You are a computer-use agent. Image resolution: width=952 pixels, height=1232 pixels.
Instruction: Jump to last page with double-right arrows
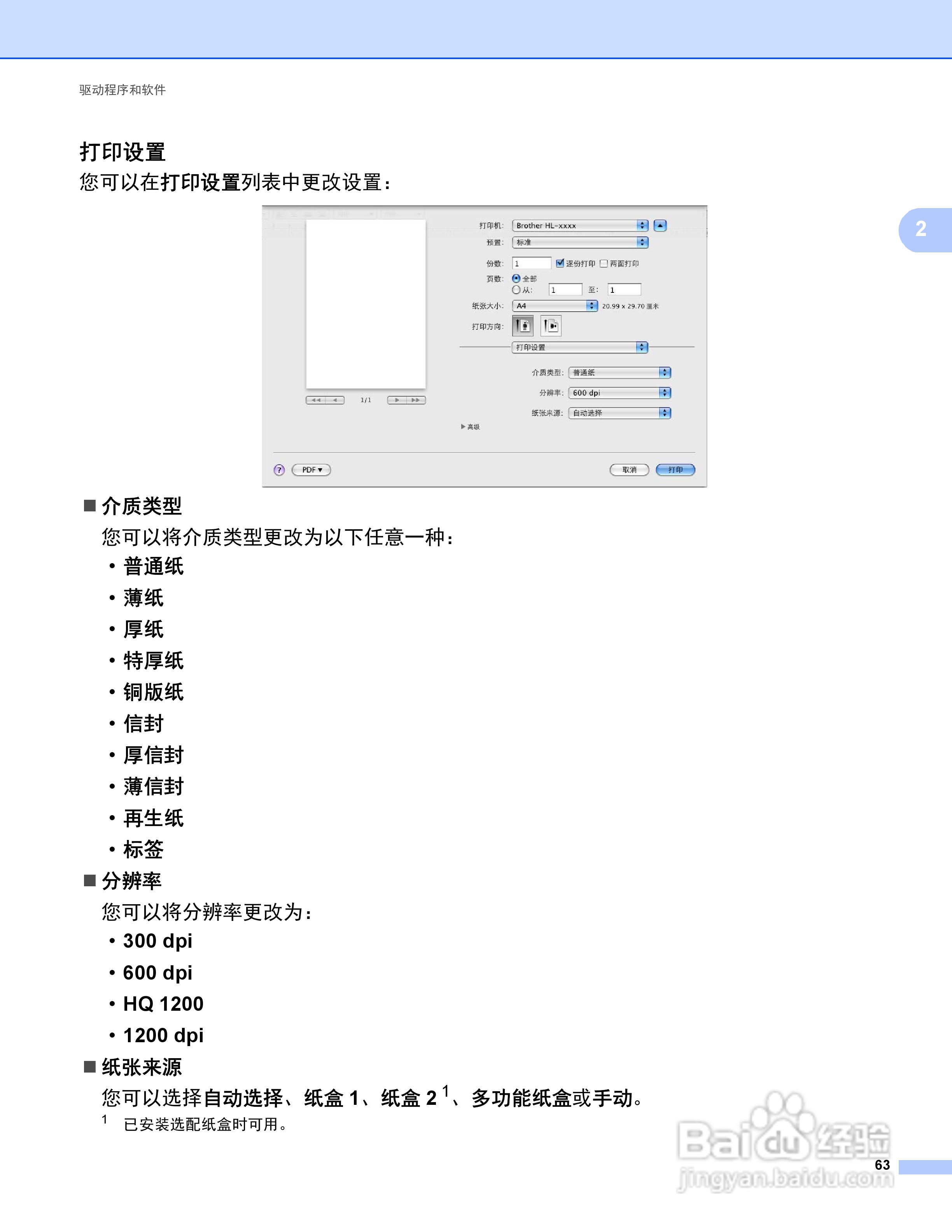[416, 400]
